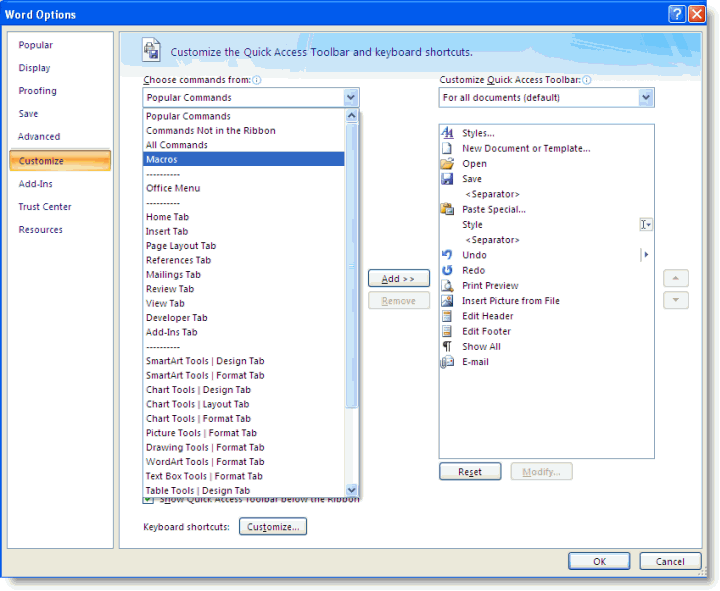Choose Review Tab option
The height and width of the screenshot is (591, 720).
point(244,289)
